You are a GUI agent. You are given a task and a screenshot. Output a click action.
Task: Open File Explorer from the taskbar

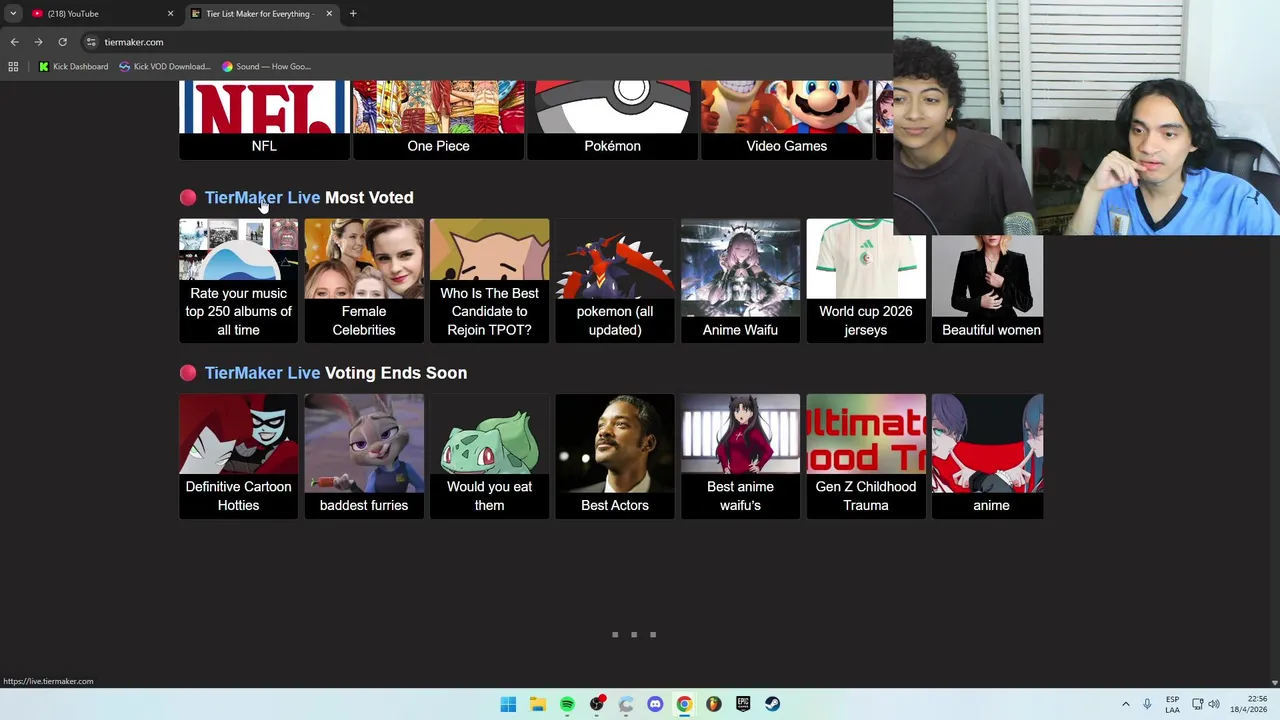click(538, 704)
